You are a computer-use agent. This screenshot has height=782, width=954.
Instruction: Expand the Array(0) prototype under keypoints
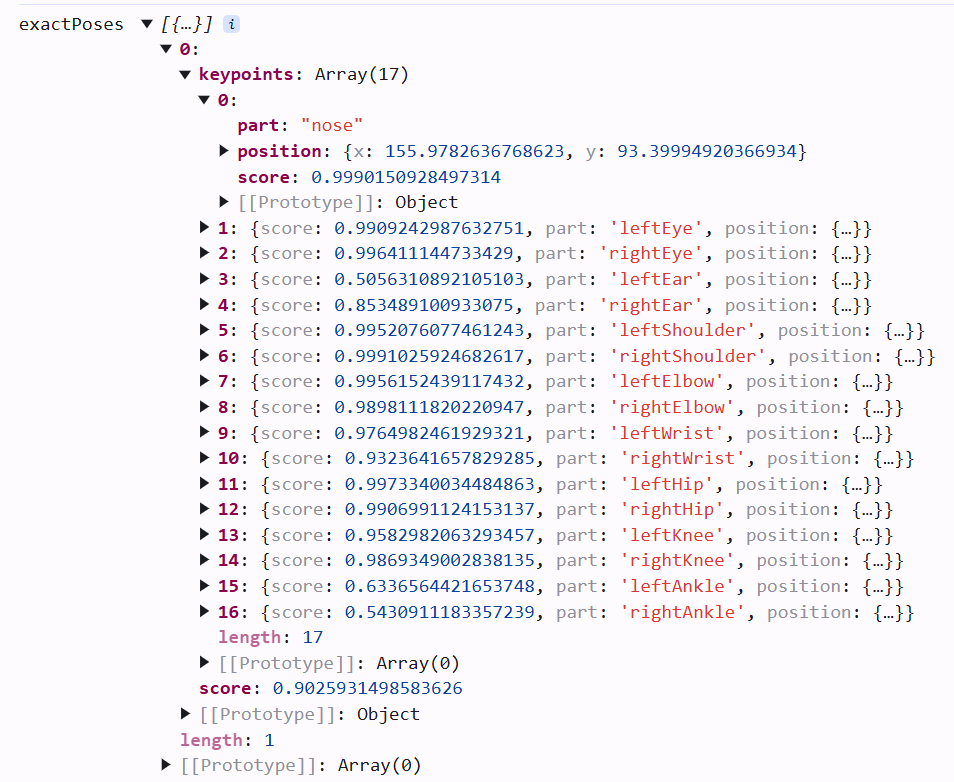[x=205, y=663]
